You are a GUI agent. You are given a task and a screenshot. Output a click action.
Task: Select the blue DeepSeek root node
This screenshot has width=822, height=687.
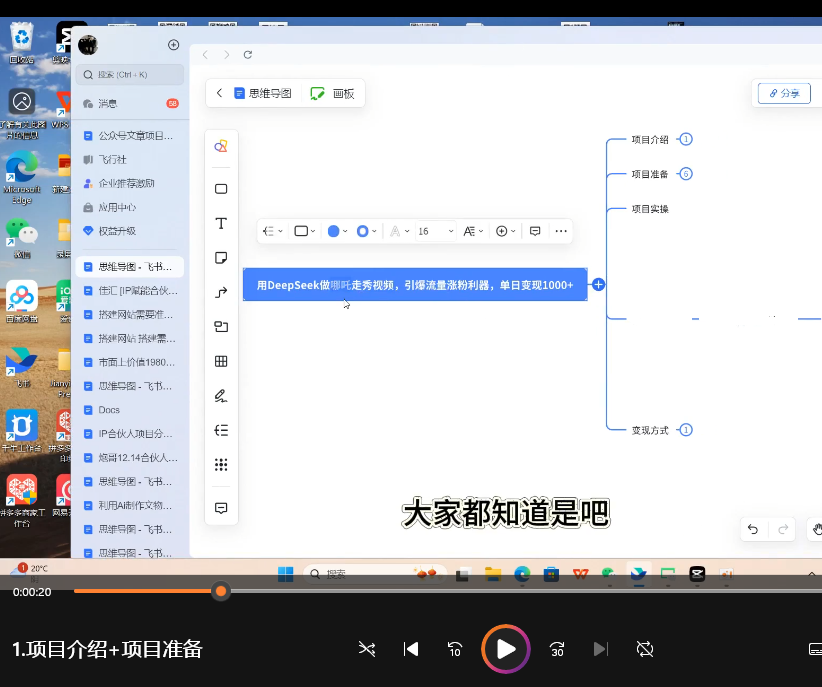pos(415,285)
